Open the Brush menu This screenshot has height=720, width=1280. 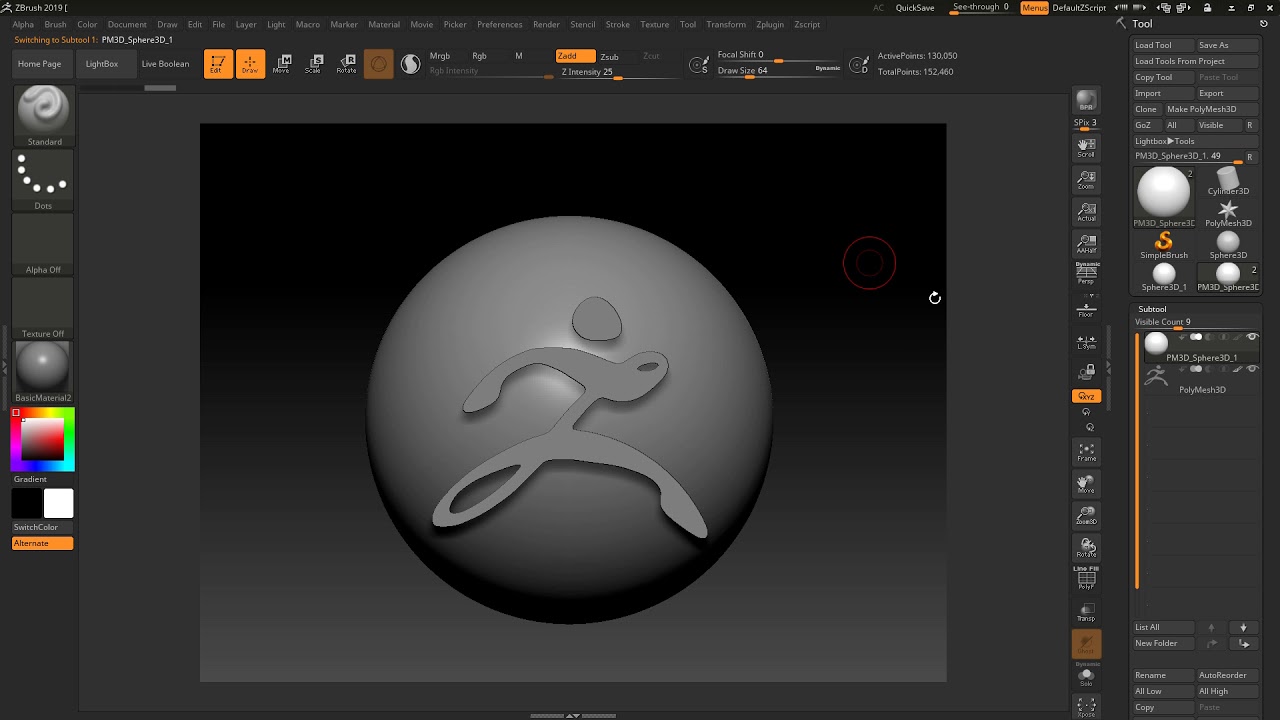(55, 24)
